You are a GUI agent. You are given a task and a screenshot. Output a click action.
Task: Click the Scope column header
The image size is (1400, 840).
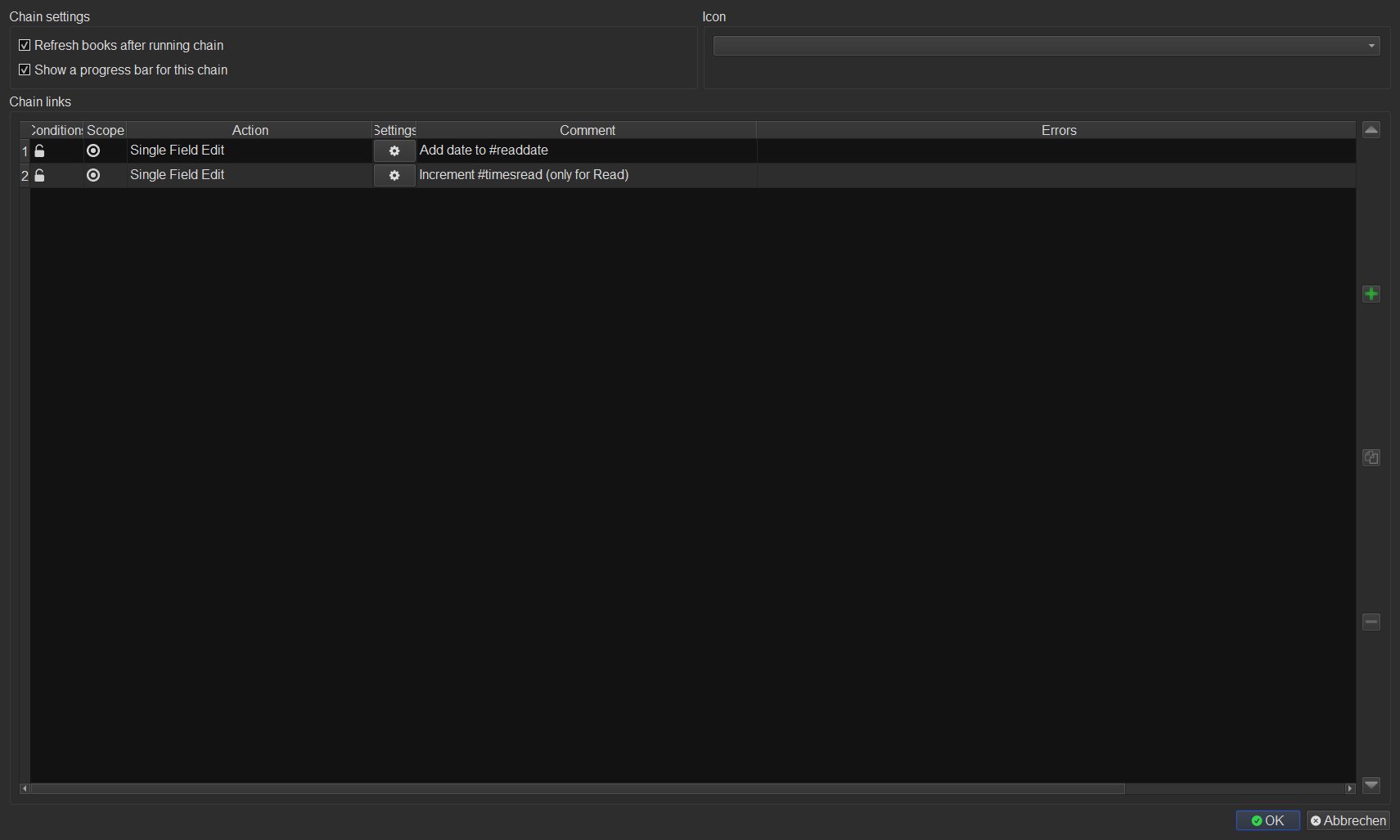click(106, 130)
